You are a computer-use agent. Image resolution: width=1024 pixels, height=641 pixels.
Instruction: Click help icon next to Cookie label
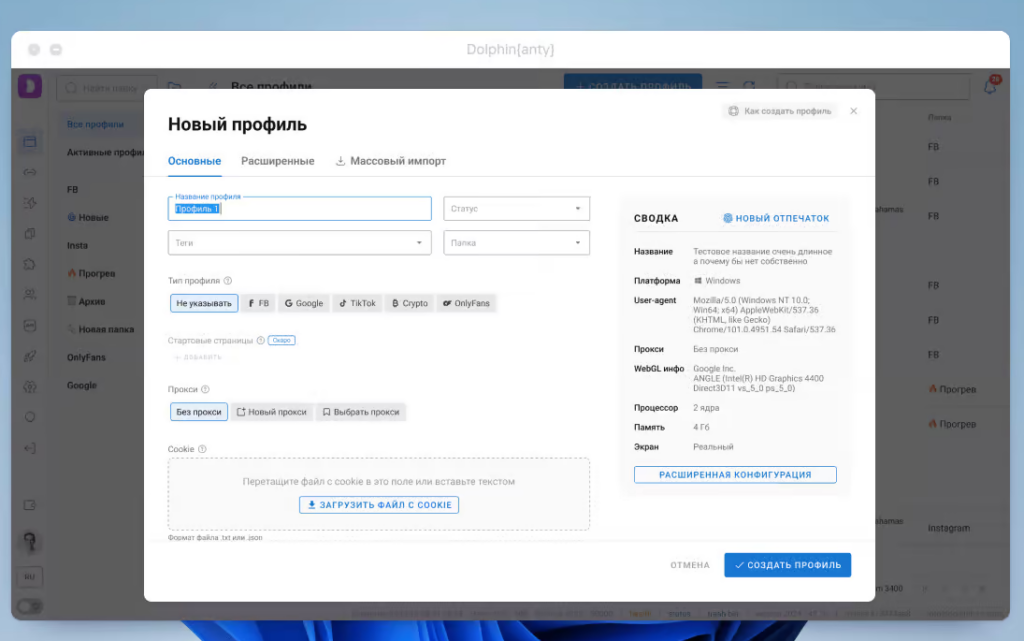pos(202,449)
